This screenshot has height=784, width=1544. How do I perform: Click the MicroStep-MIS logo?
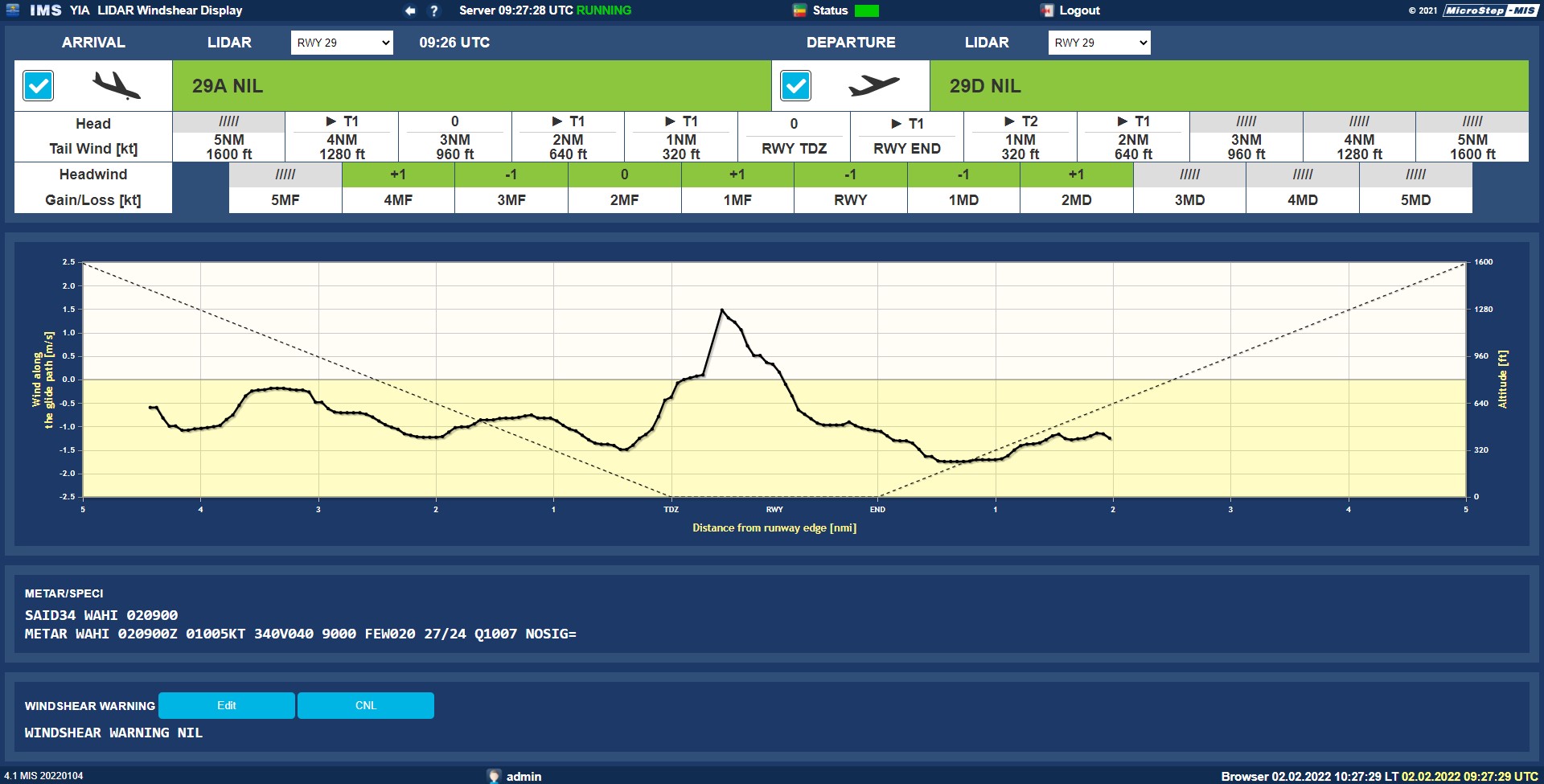point(1490,10)
